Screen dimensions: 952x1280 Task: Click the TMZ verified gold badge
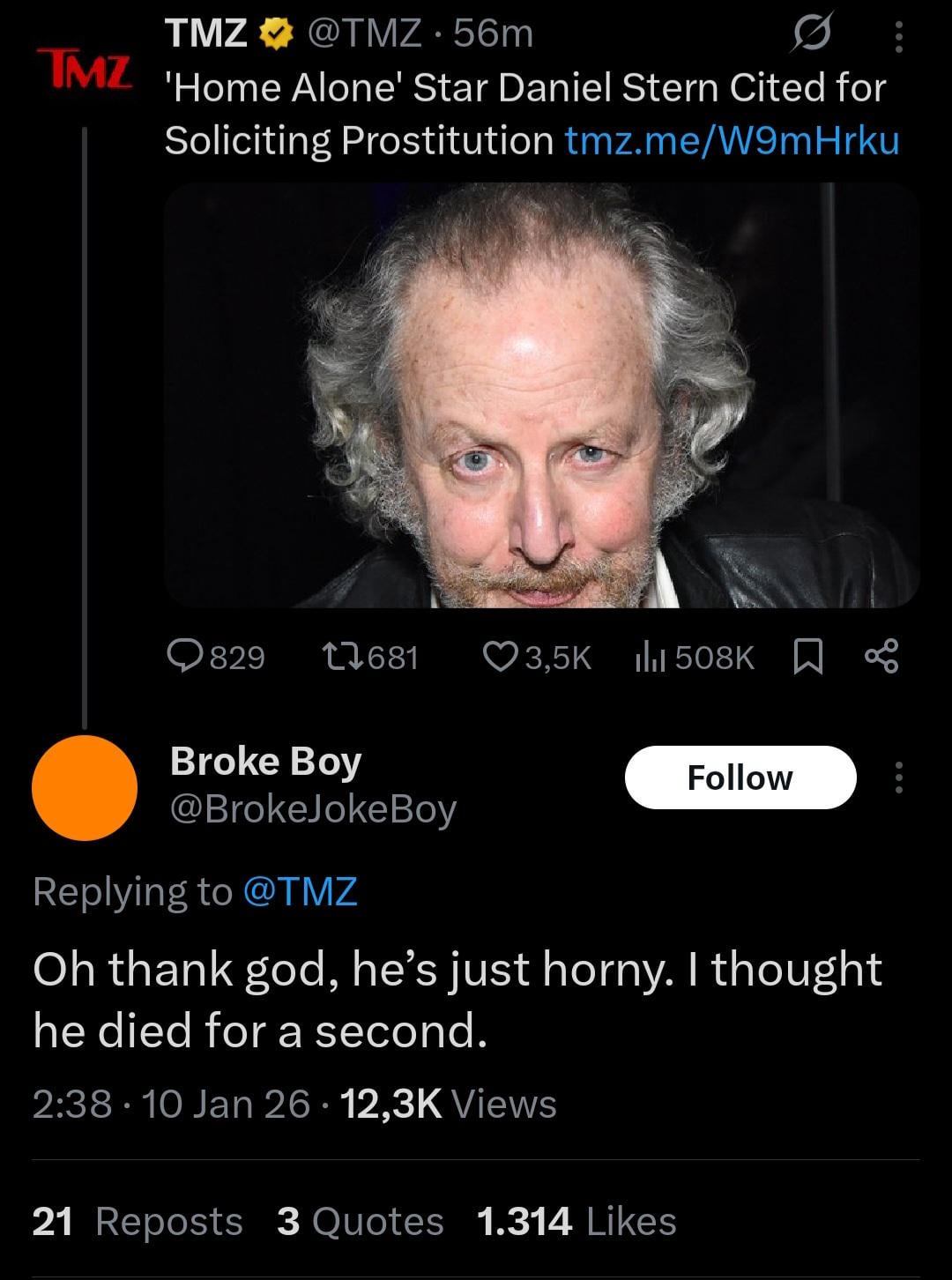tap(276, 35)
